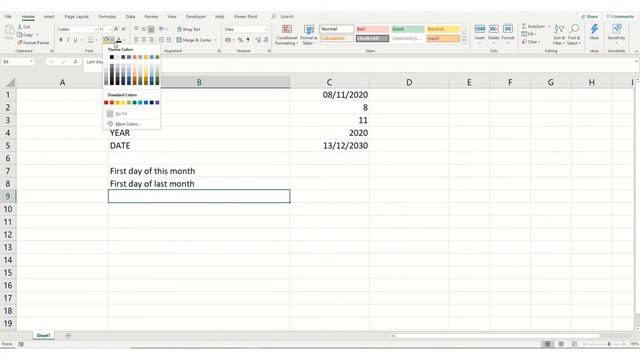Viewport: 640px width, 360px height.
Task: Open the Borders icon in the Font group
Action: (x=91, y=40)
